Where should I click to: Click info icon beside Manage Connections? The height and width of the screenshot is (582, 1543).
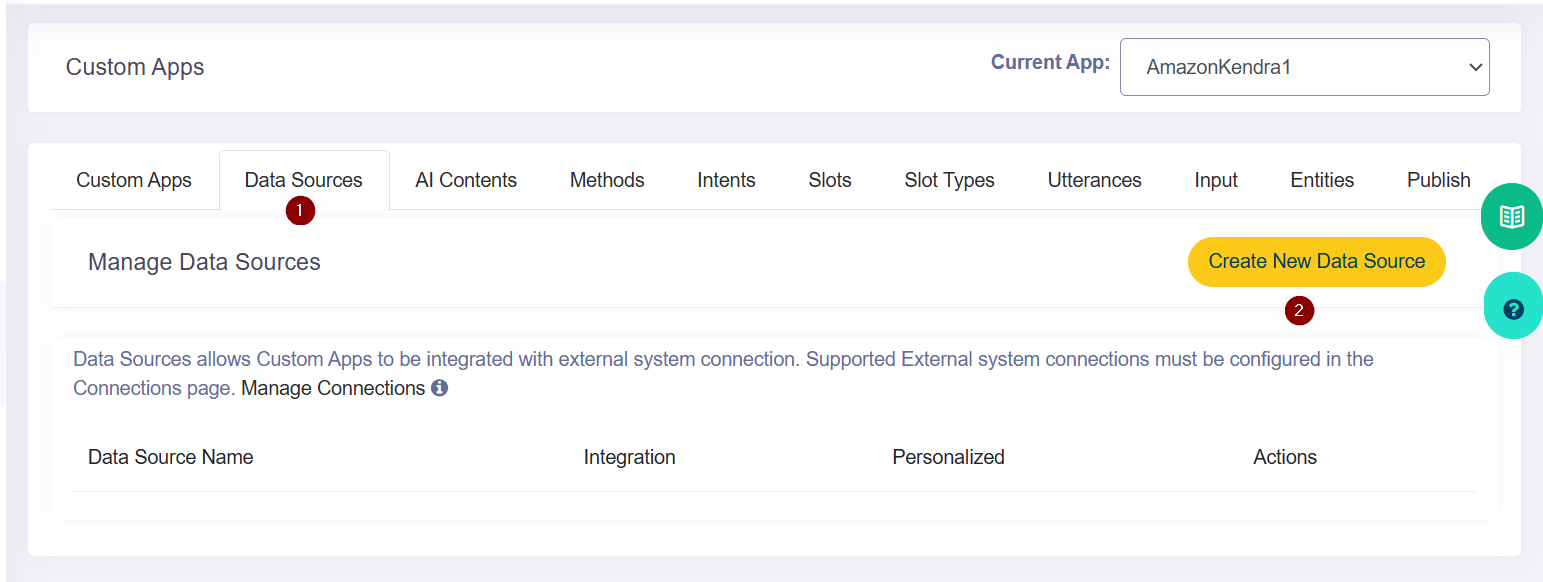pyautogui.click(x=439, y=388)
